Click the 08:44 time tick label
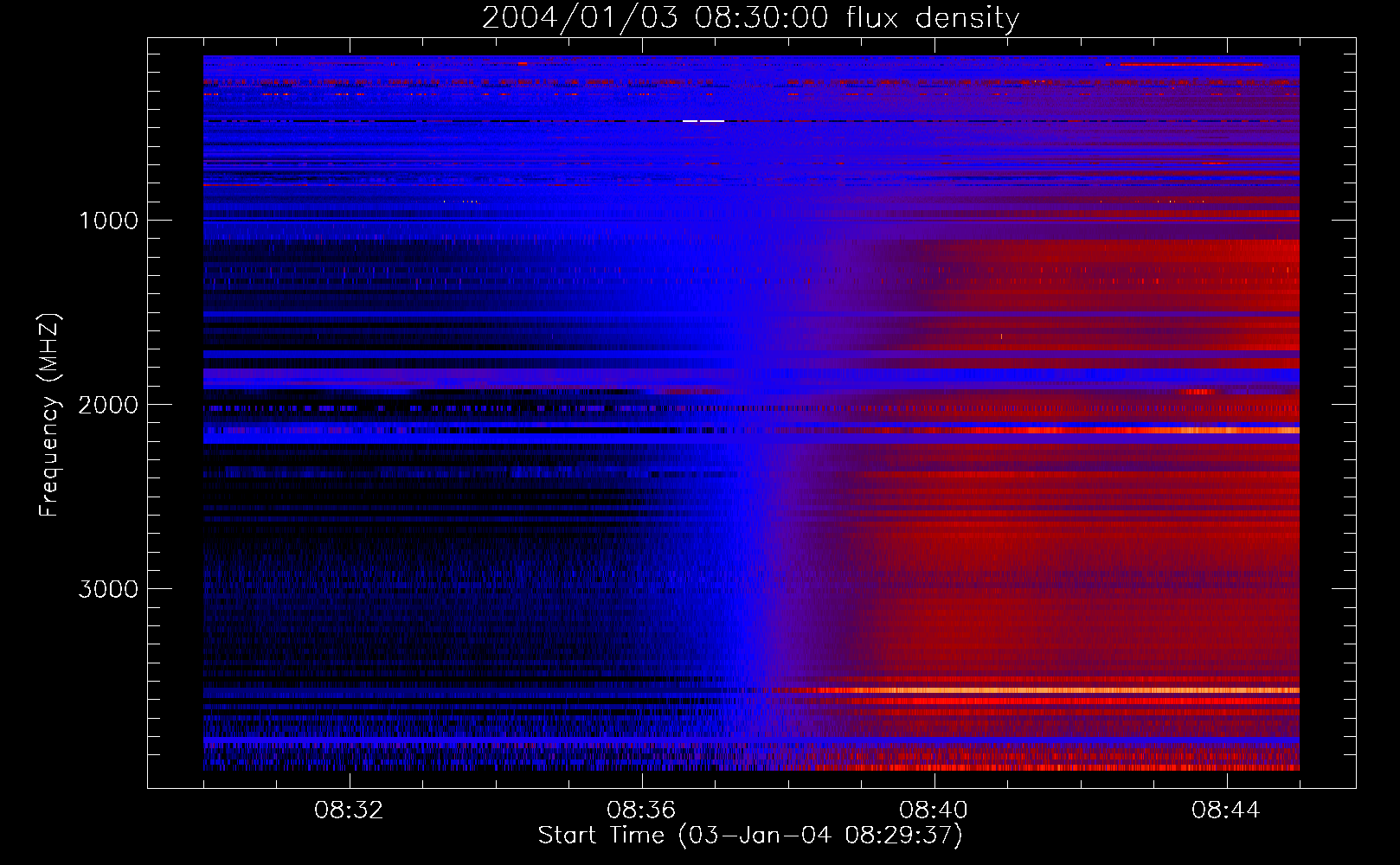This screenshot has width=1400, height=865. tap(1226, 811)
